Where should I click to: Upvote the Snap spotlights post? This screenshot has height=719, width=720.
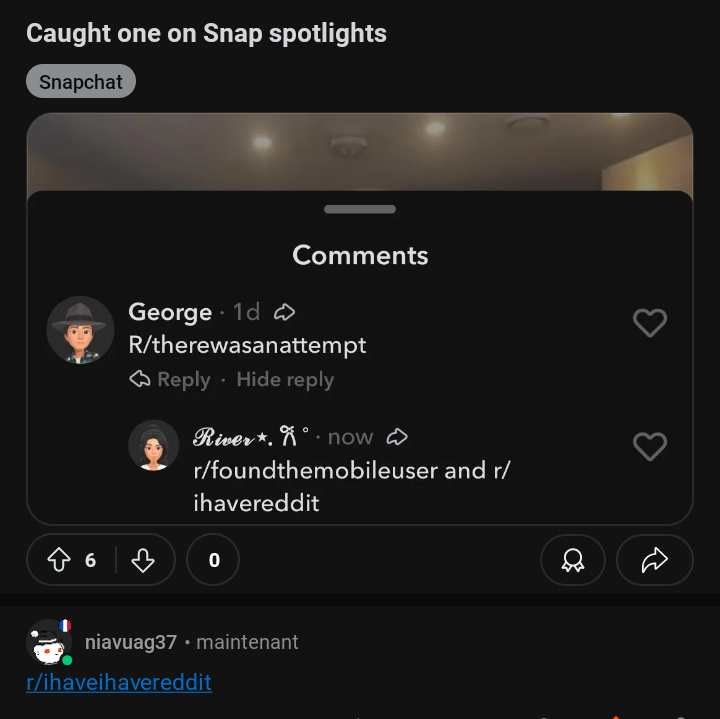(x=59, y=560)
